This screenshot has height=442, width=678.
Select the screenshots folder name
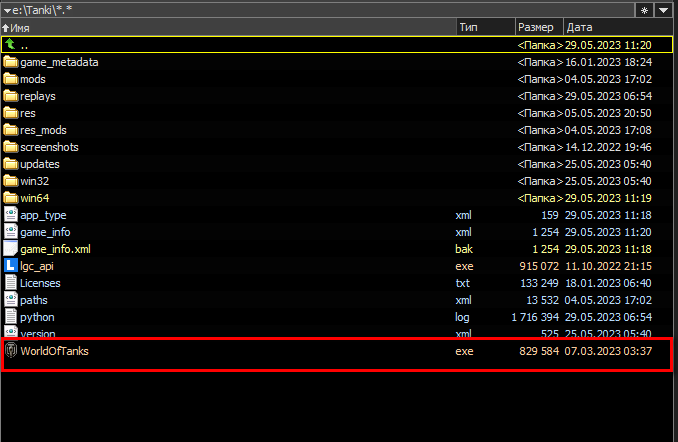49,147
